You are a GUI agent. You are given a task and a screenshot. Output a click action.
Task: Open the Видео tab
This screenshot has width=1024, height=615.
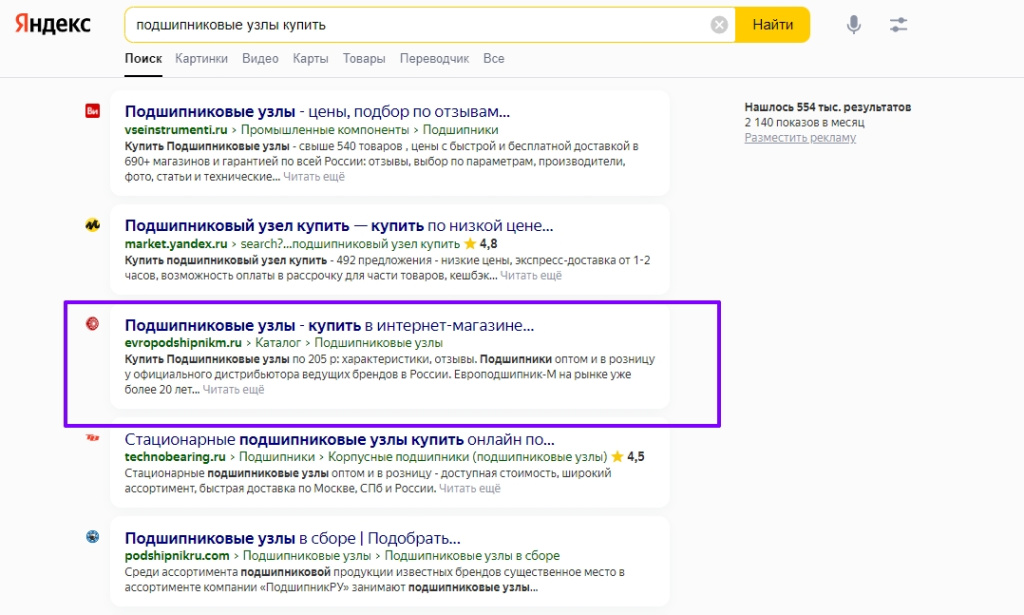(x=259, y=58)
